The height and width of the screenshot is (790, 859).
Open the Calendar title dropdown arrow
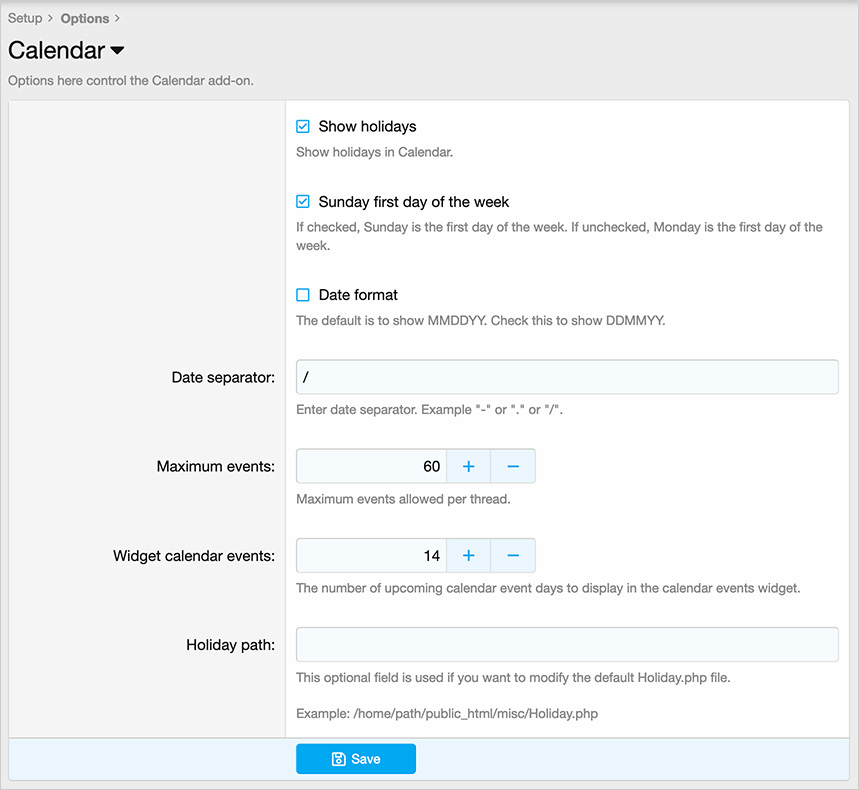[x=117, y=50]
